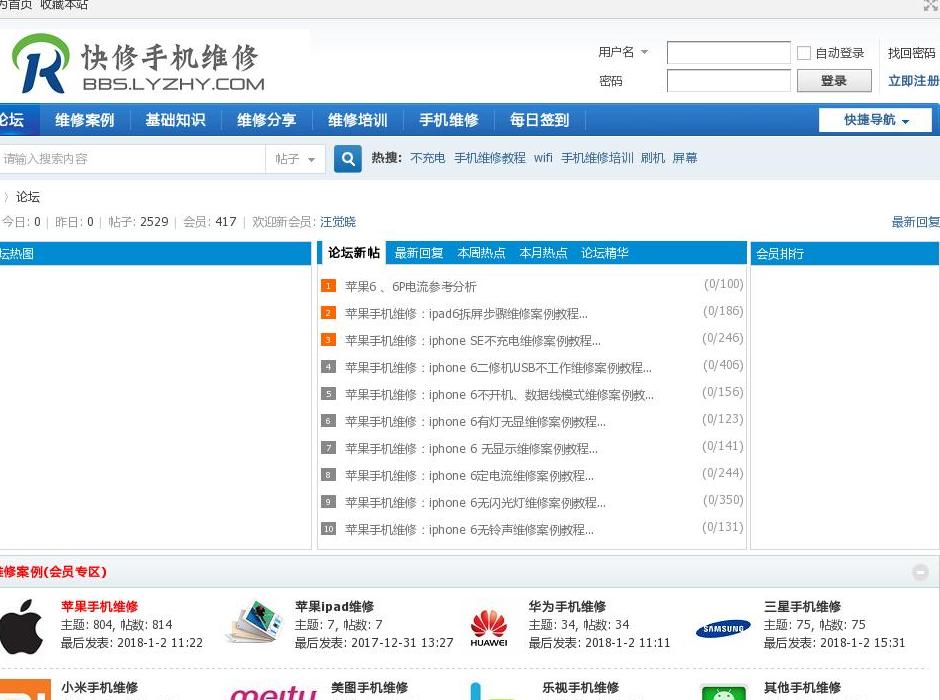Open the 乐视手机维修 forum title
The width and height of the screenshot is (940, 700).
580,687
